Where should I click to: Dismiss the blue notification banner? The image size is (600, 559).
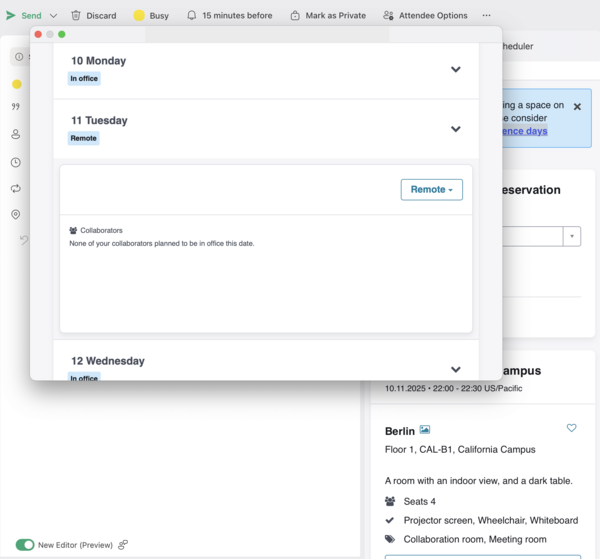click(x=577, y=107)
